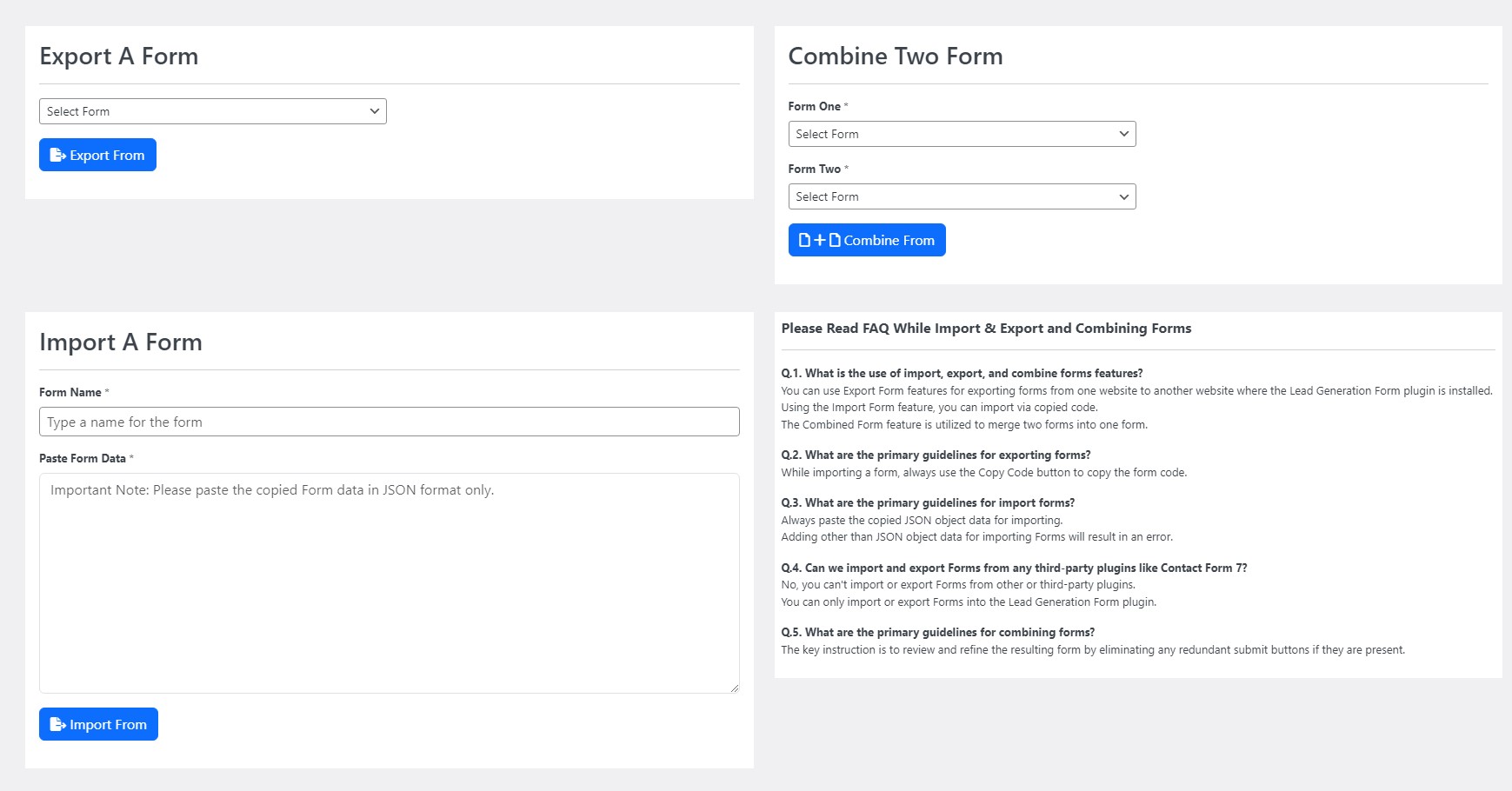Click FAQ question Q.4 about third-party plugins
This screenshot has width=1512, height=791.
1014,568
